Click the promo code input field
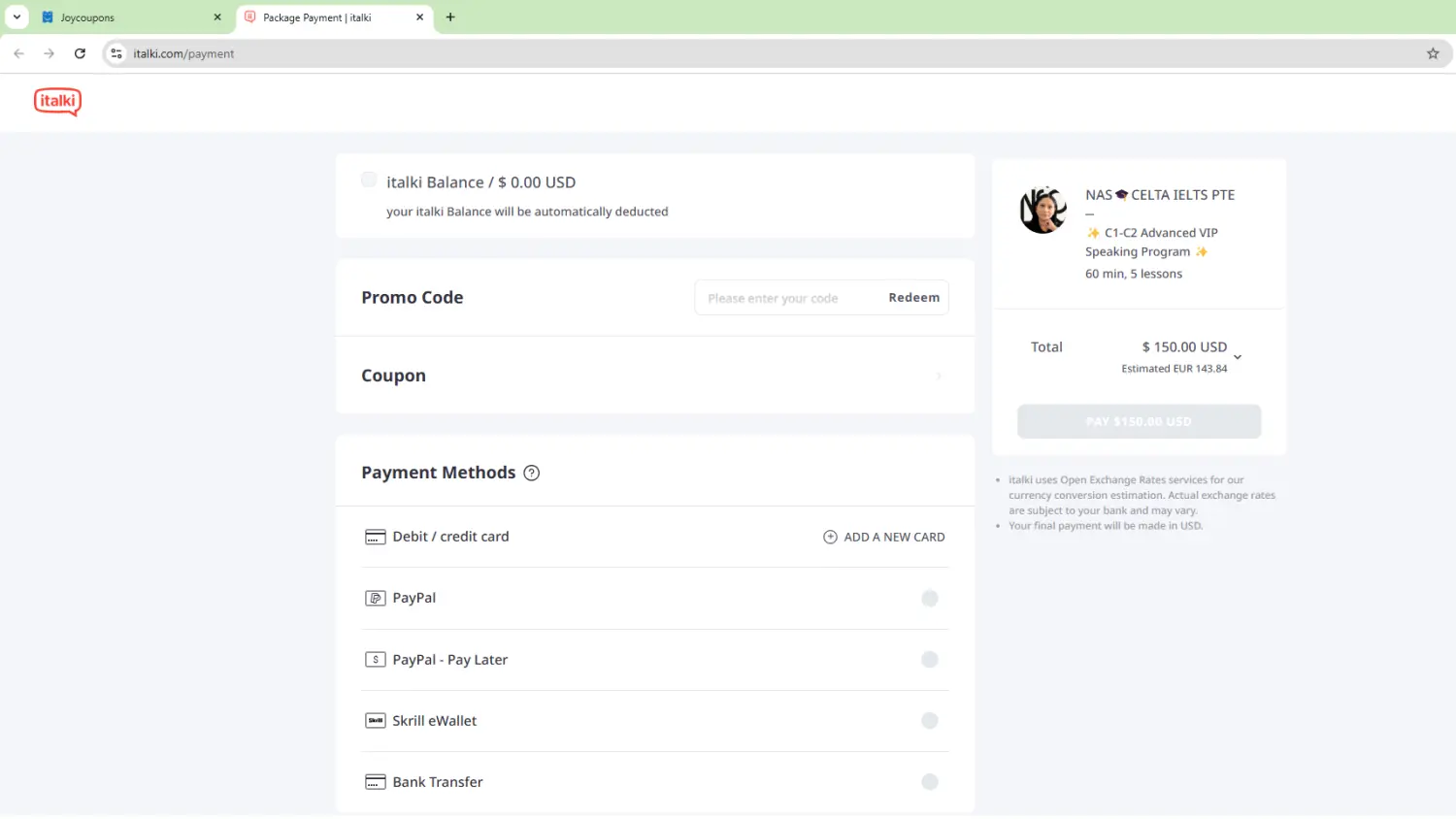Viewport: 1456px width, 819px height. (x=786, y=299)
